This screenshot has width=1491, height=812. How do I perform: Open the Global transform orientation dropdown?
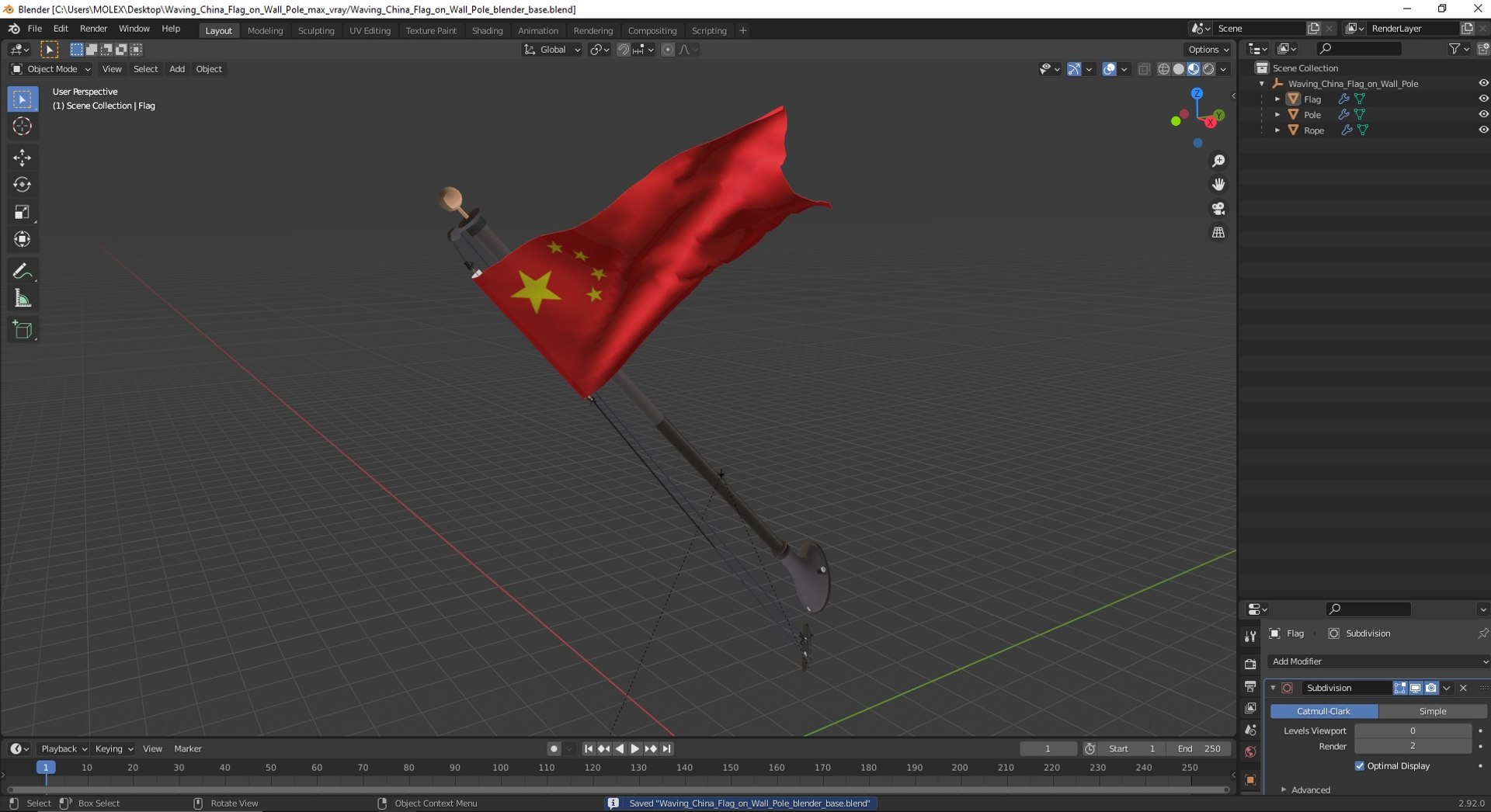(552, 50)
